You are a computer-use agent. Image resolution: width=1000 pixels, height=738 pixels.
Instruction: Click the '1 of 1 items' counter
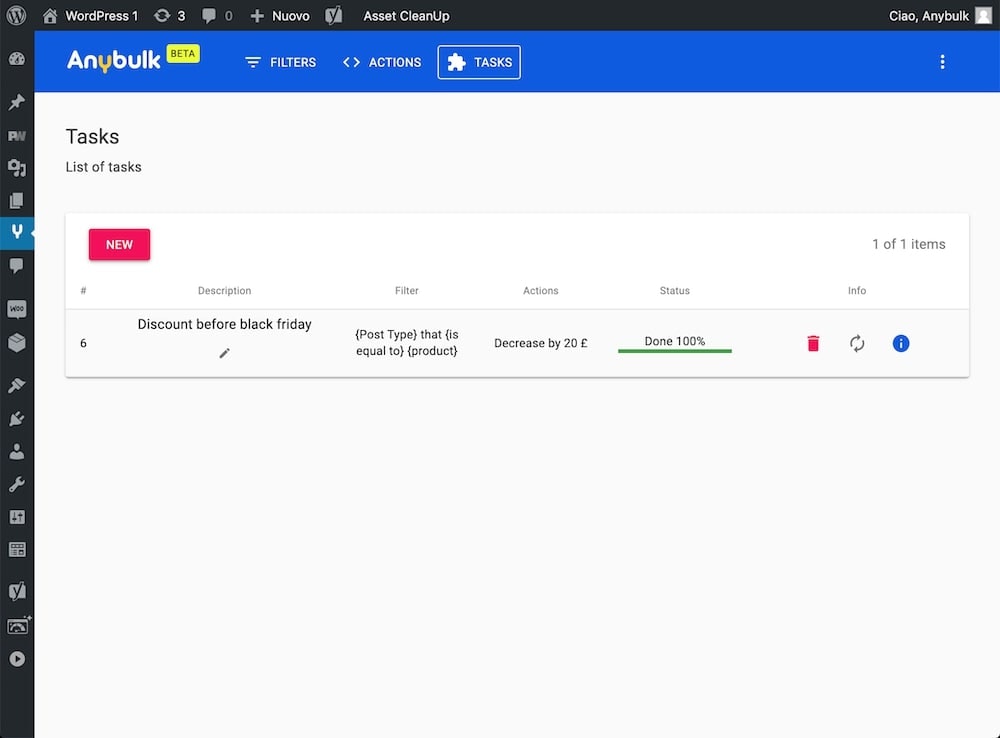[909, 244]
